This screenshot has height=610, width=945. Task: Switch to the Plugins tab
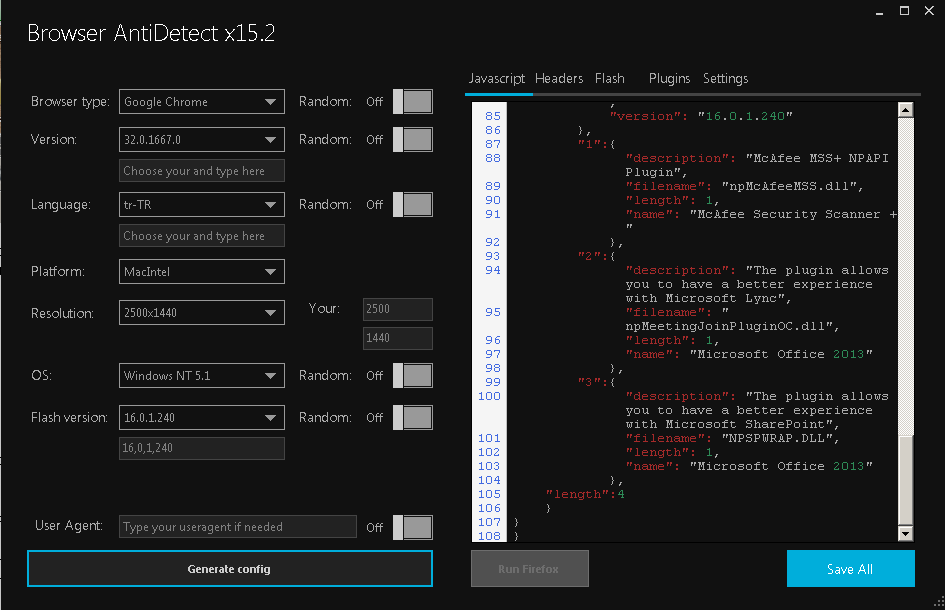[x=669, y=78]
